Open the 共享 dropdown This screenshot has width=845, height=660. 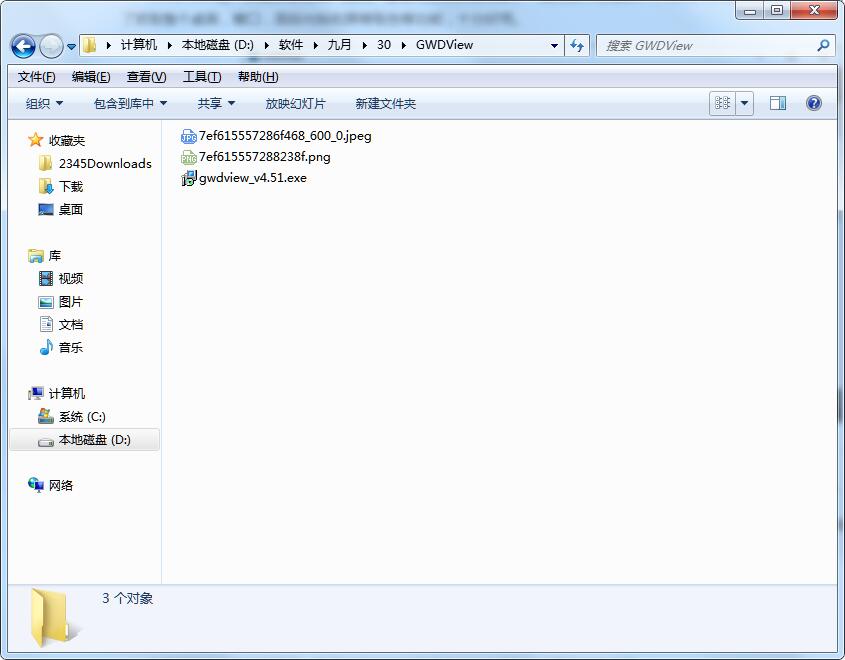[216, 103]
